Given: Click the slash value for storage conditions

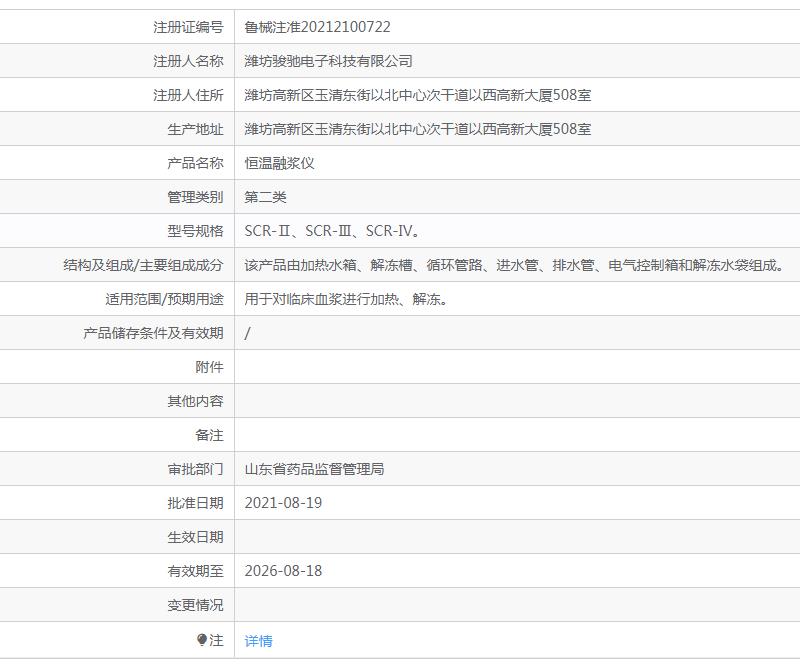Looking at the screenshot, I should (x=247, y=333).
